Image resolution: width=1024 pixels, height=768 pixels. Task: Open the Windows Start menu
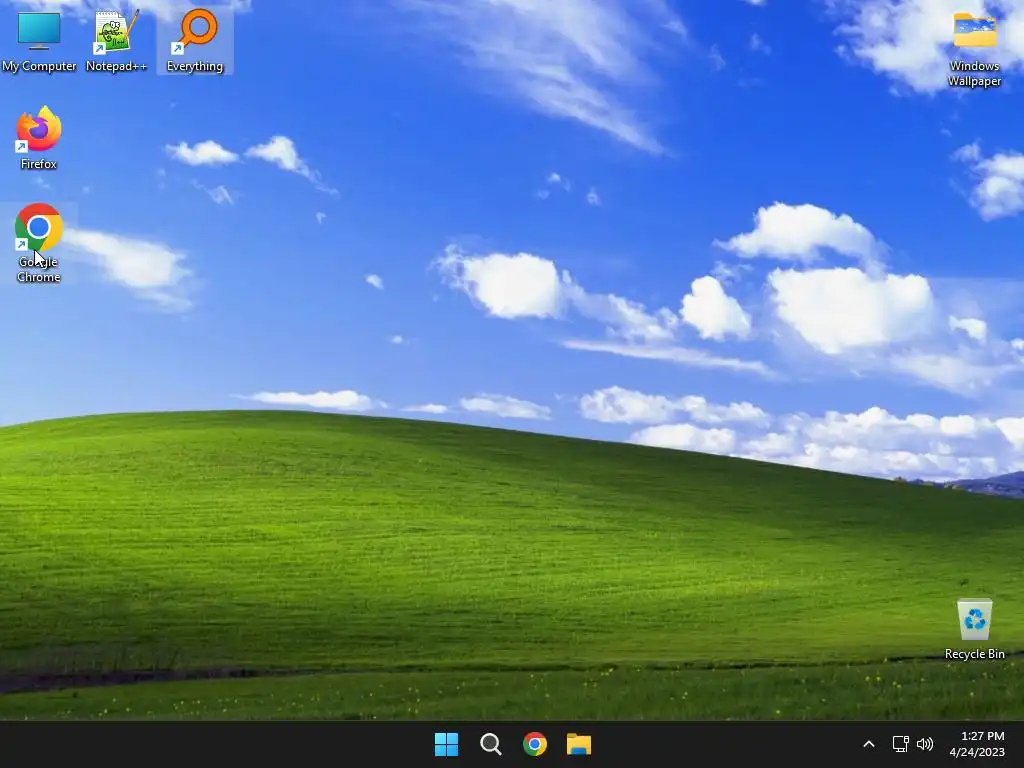pyautogui.click(x=447, y=744)
